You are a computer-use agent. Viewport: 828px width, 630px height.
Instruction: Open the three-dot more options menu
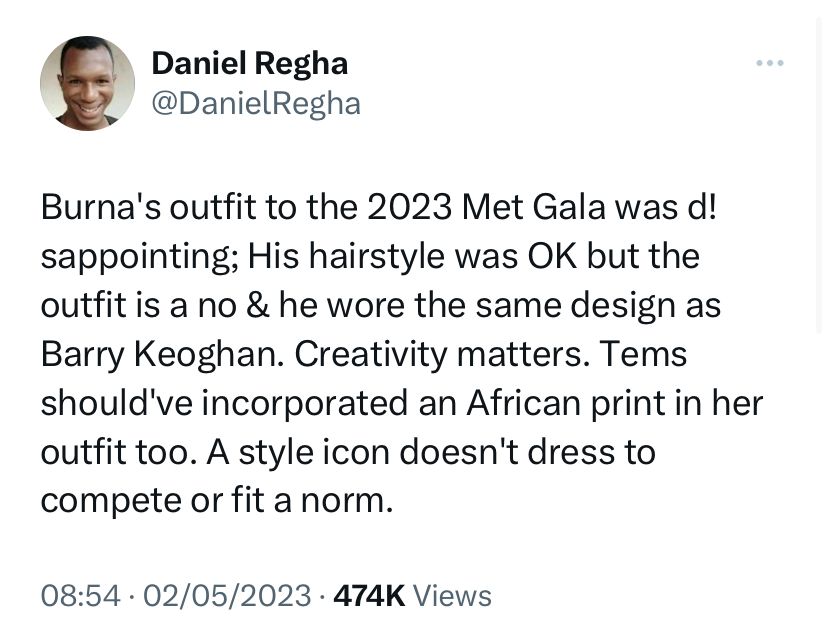(769, 63)
